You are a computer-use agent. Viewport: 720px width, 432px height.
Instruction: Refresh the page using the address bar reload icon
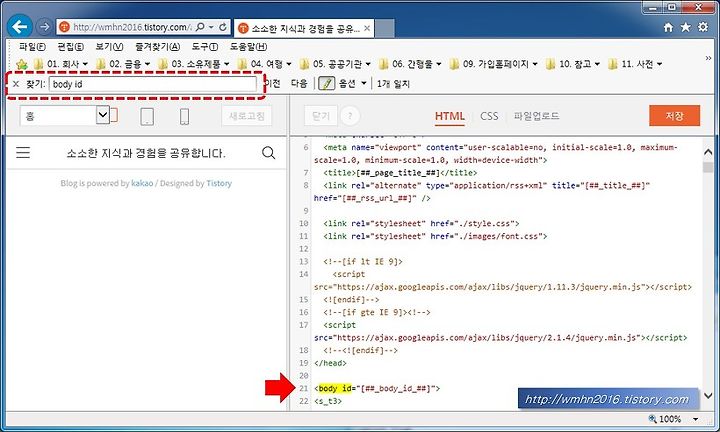[x=223, y=27]
